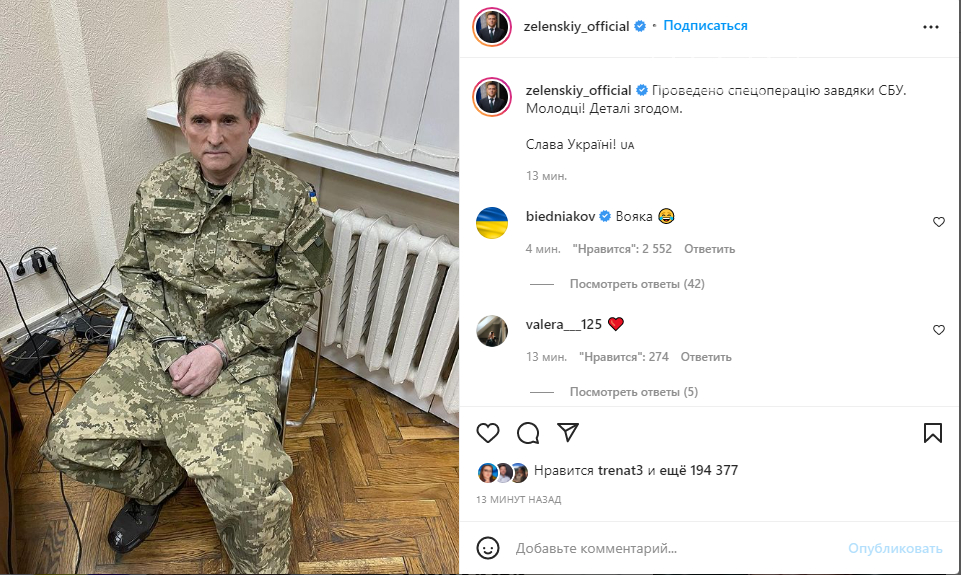The height and width of the screenshot is (575, 961).
Task: Open the three-dot more options menu
Action: pyautogui.click(x=931, y=27)
